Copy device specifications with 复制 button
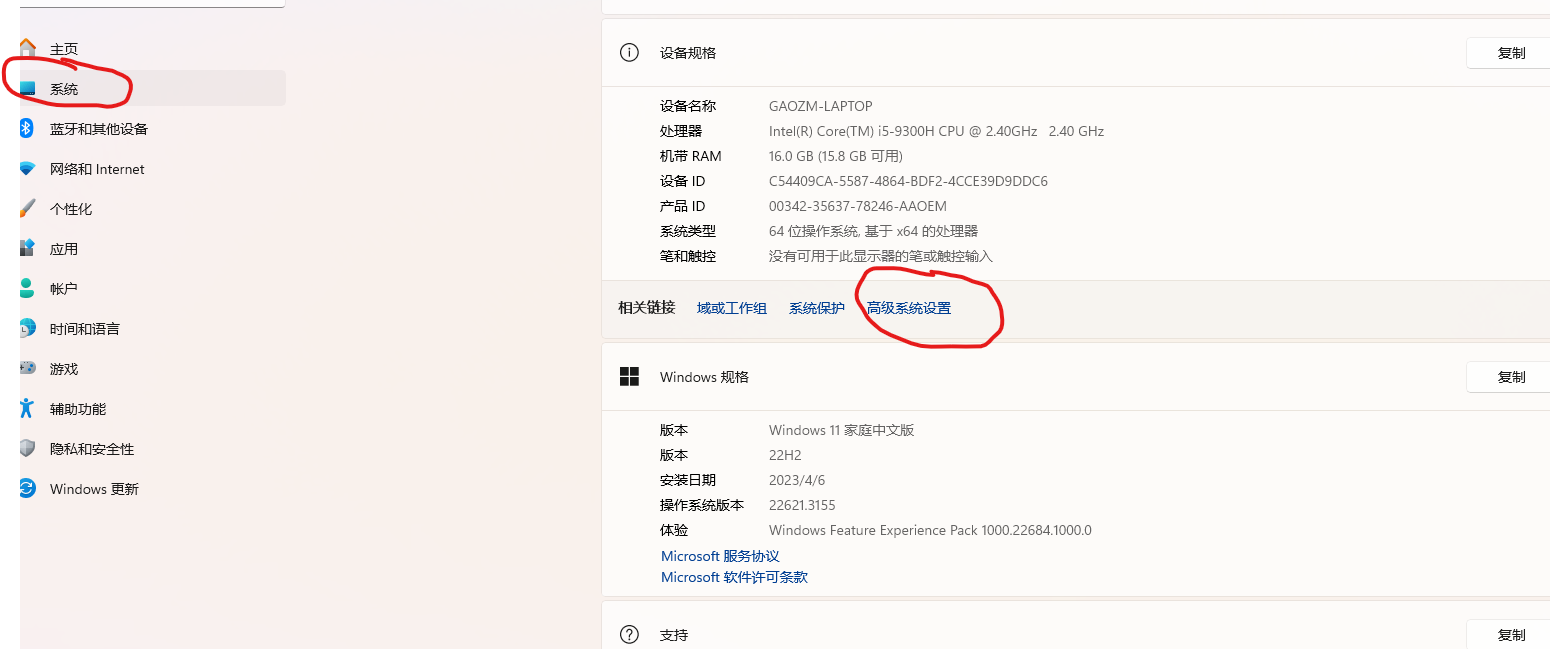Image resolution: width=1550 pixels, height=649 pixels. 1510,53
